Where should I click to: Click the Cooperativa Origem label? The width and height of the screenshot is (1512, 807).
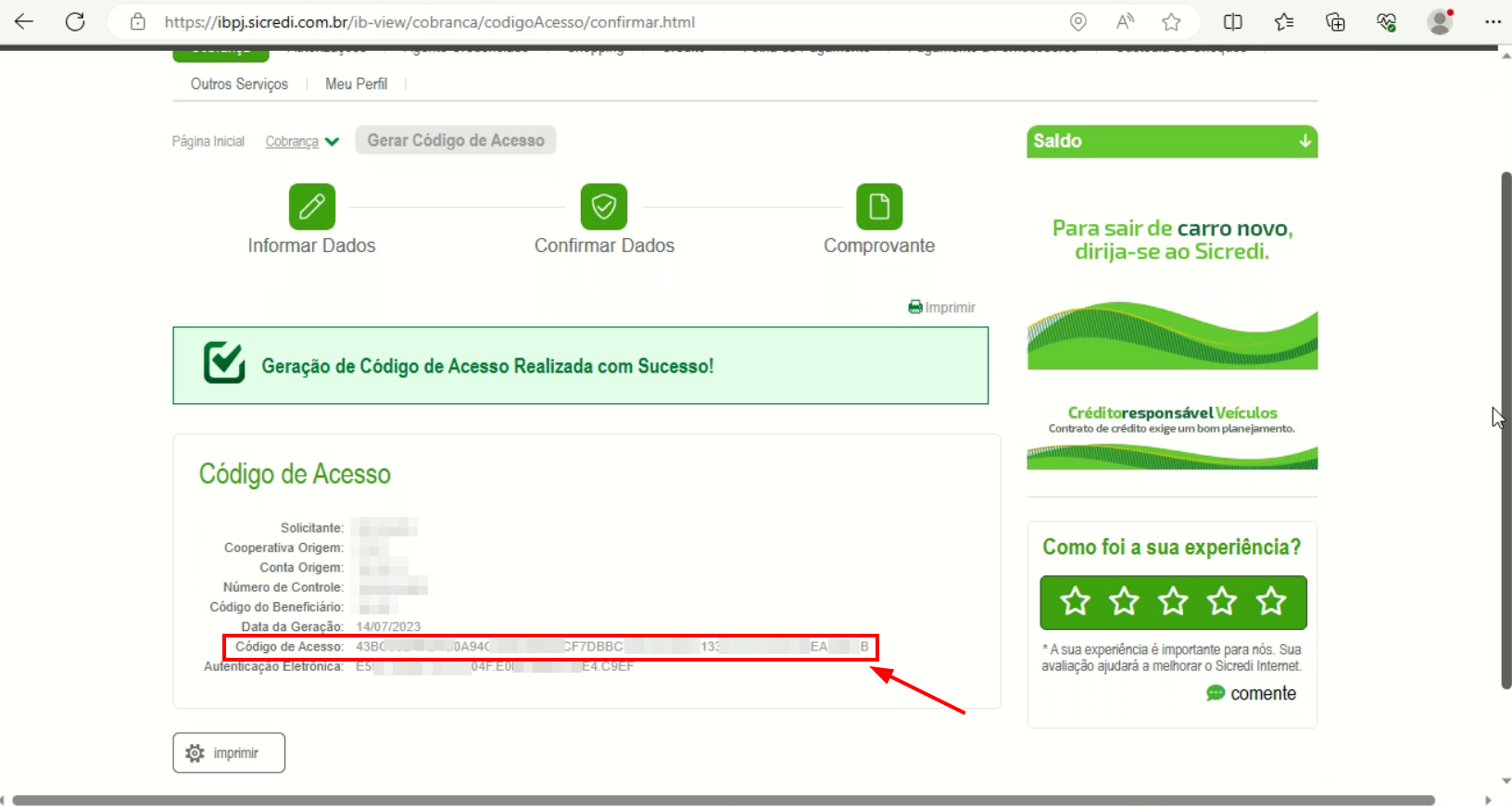coord(283,548)
